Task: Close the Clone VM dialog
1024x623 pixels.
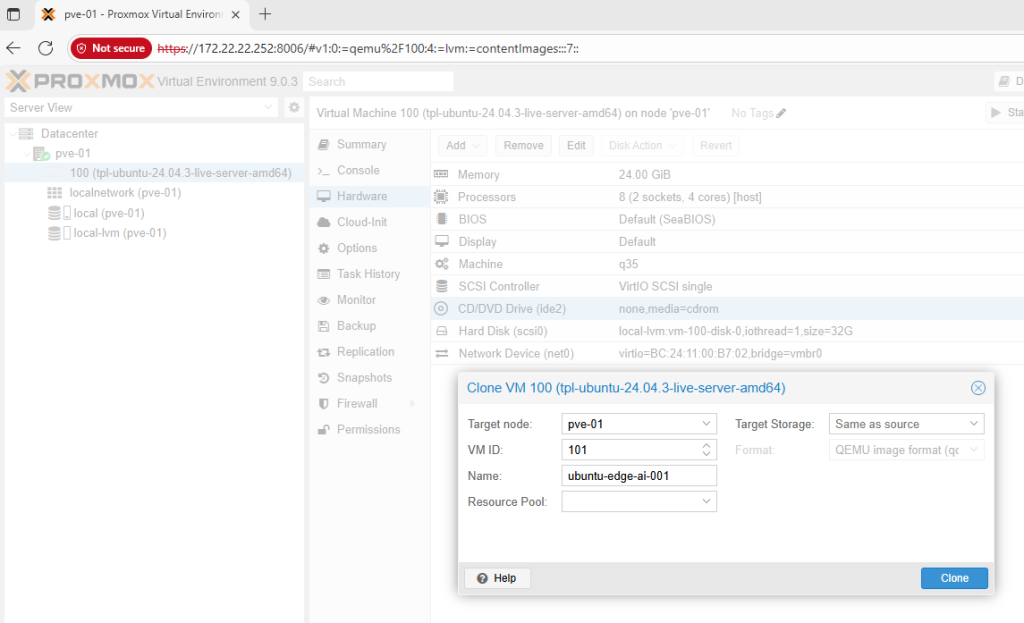Action: 978,388
